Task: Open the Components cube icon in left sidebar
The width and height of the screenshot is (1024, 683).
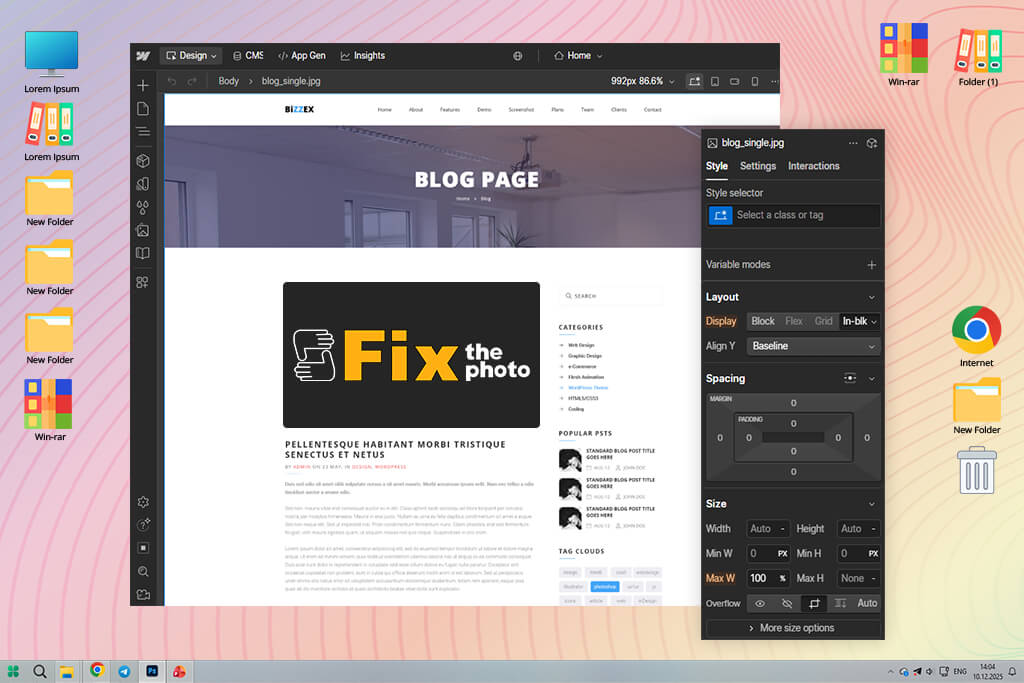Action: tap(143, 161)
